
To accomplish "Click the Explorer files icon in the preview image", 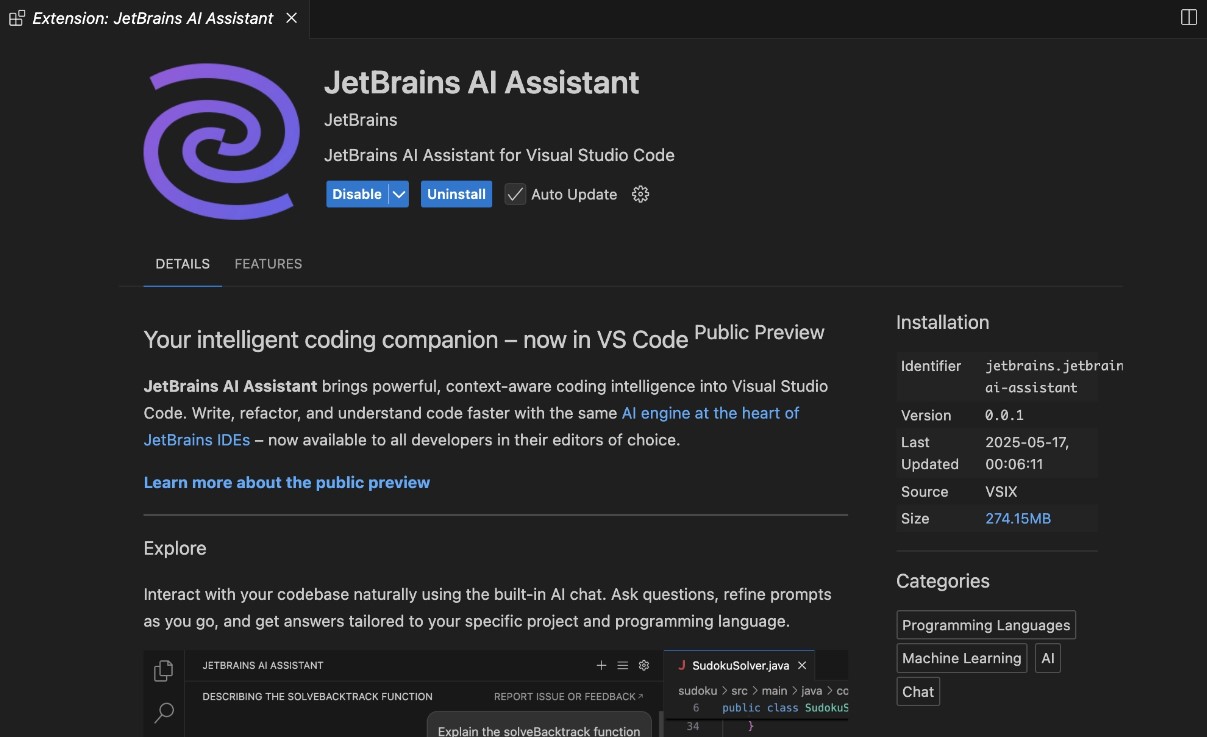I will 164,671.
